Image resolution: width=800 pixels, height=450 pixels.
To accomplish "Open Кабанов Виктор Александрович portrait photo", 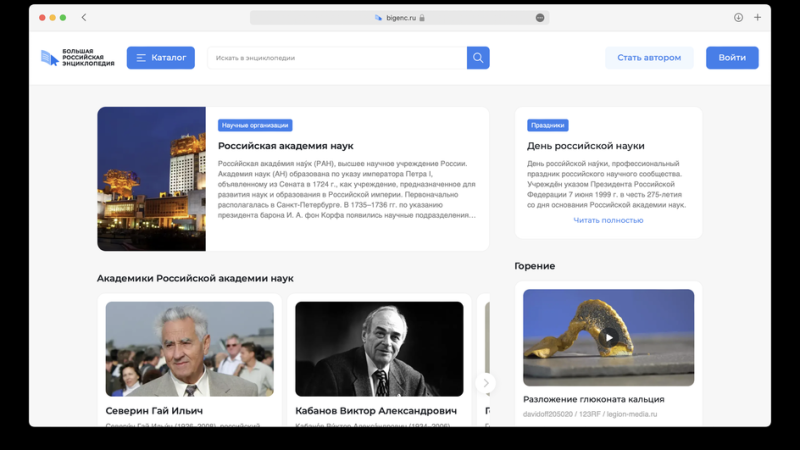I will pyautogui.click(x=379, y=349).
